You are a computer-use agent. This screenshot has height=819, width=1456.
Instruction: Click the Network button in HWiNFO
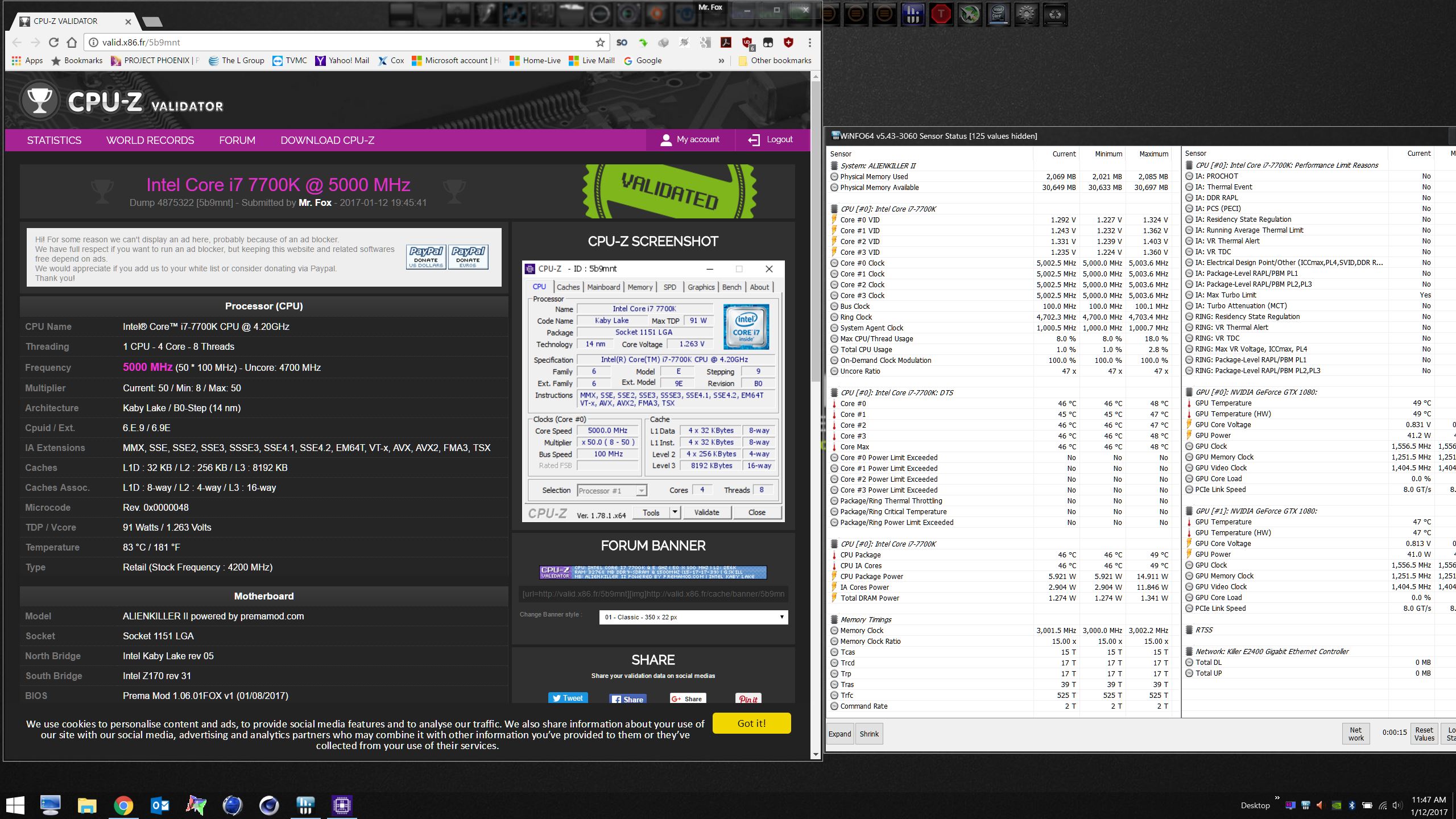click(1356, 734)
